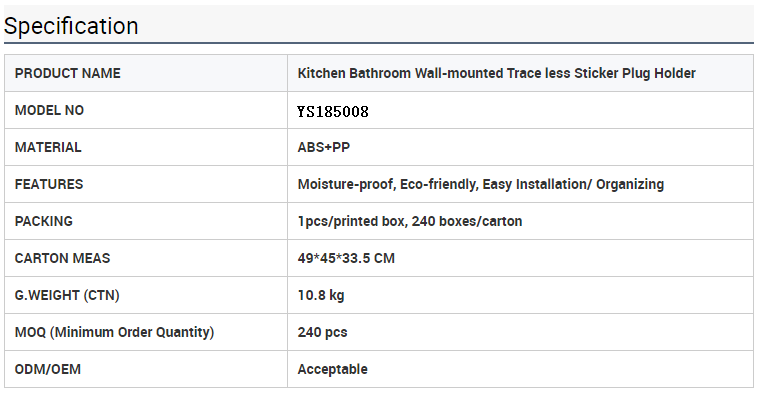The height and width of the screenshot is (394, 759).
Task: Select the G.WEIGHT (CTN) label cell
Action: coord(146,295)
